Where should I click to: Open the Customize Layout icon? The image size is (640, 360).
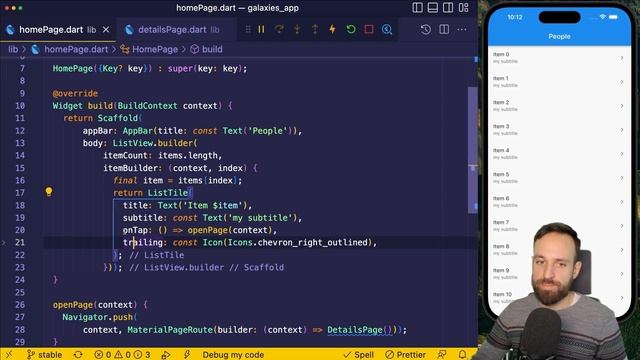point(464,8)
